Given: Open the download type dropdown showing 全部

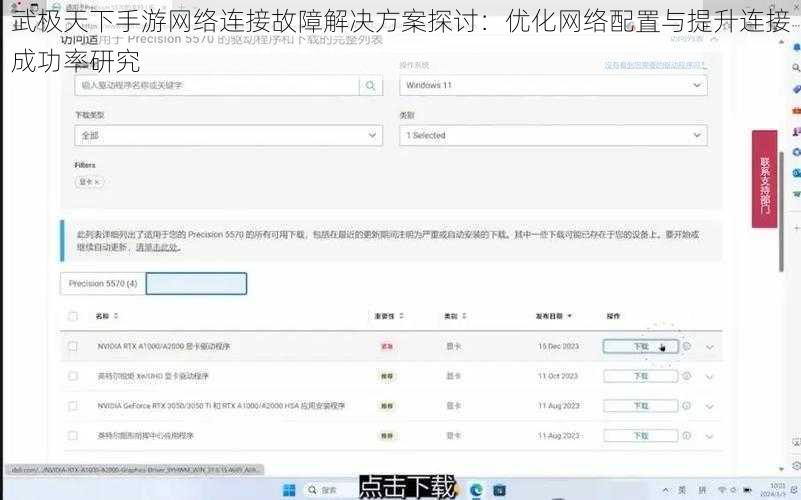Looking at the screenshot, I should (x=228, y=135).
